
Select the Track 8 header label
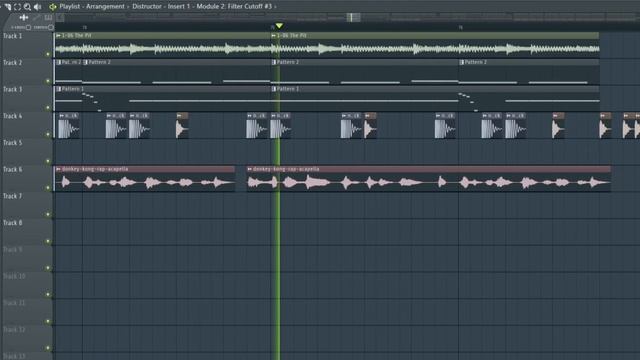tap(13, 223)
